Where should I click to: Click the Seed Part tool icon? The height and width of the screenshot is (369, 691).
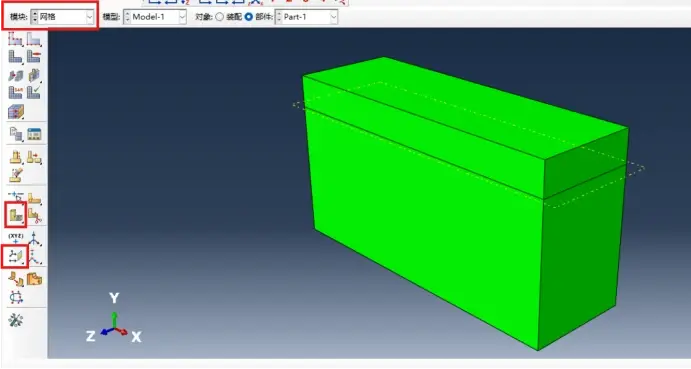pos(15,40)
